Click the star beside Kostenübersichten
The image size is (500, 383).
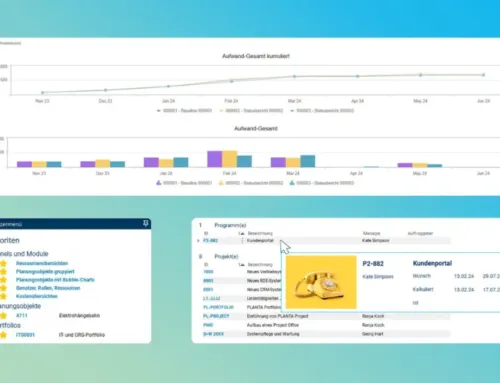pyautogui.click(x=3, y=296)
